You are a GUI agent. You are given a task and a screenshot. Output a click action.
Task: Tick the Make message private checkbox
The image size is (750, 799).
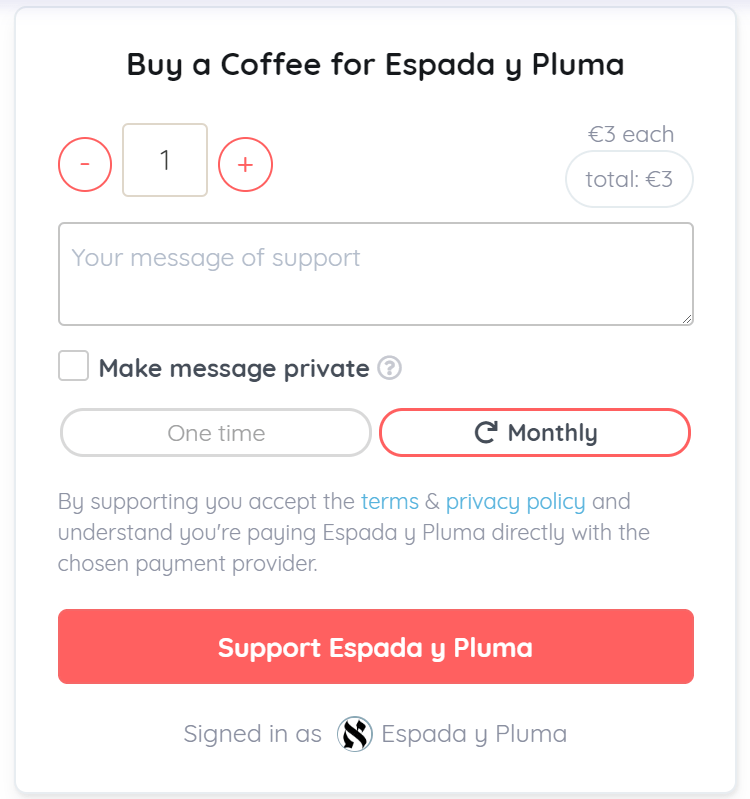[73, 367]
